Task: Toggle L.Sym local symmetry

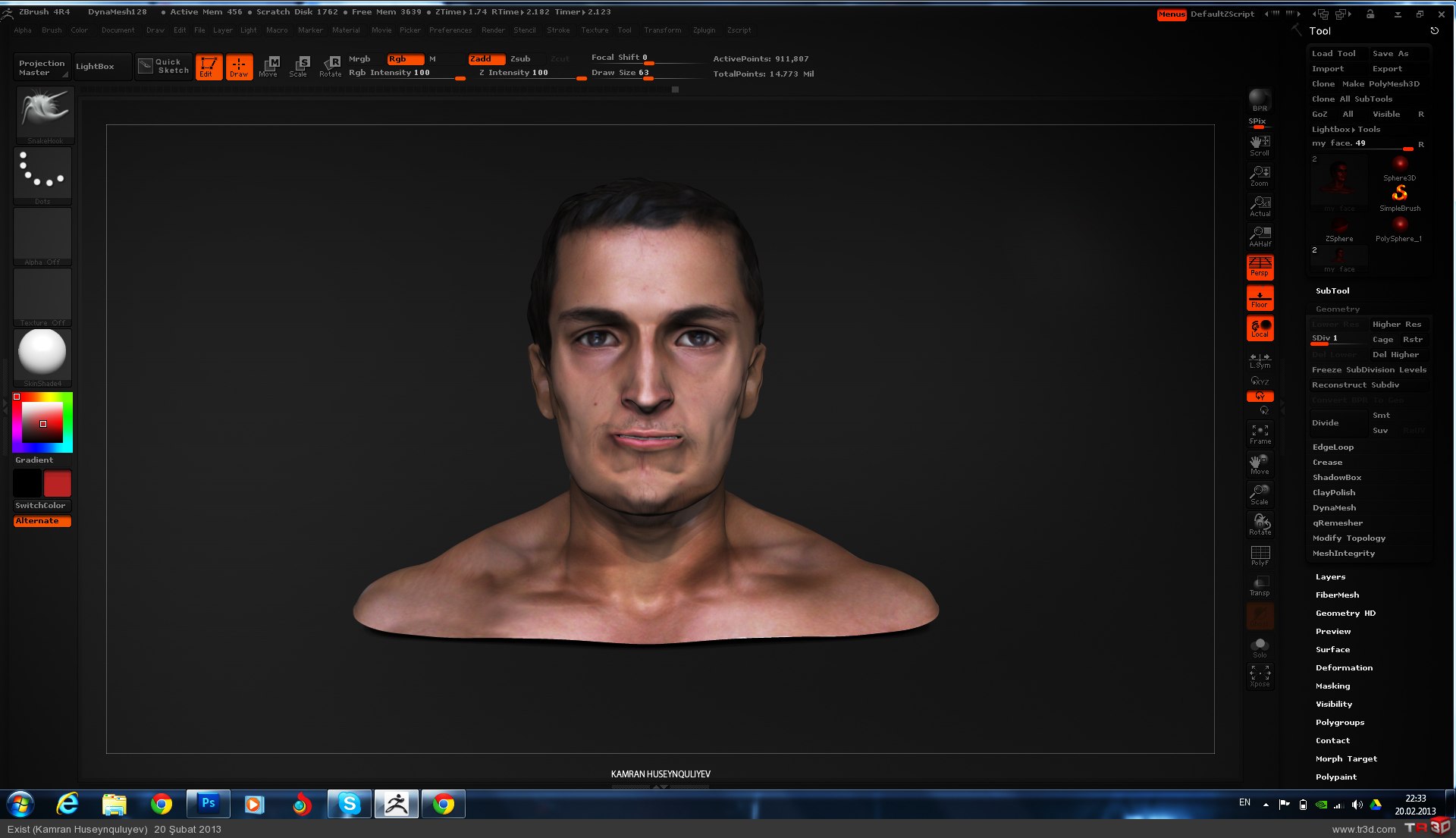Action: coord(1260,359)
